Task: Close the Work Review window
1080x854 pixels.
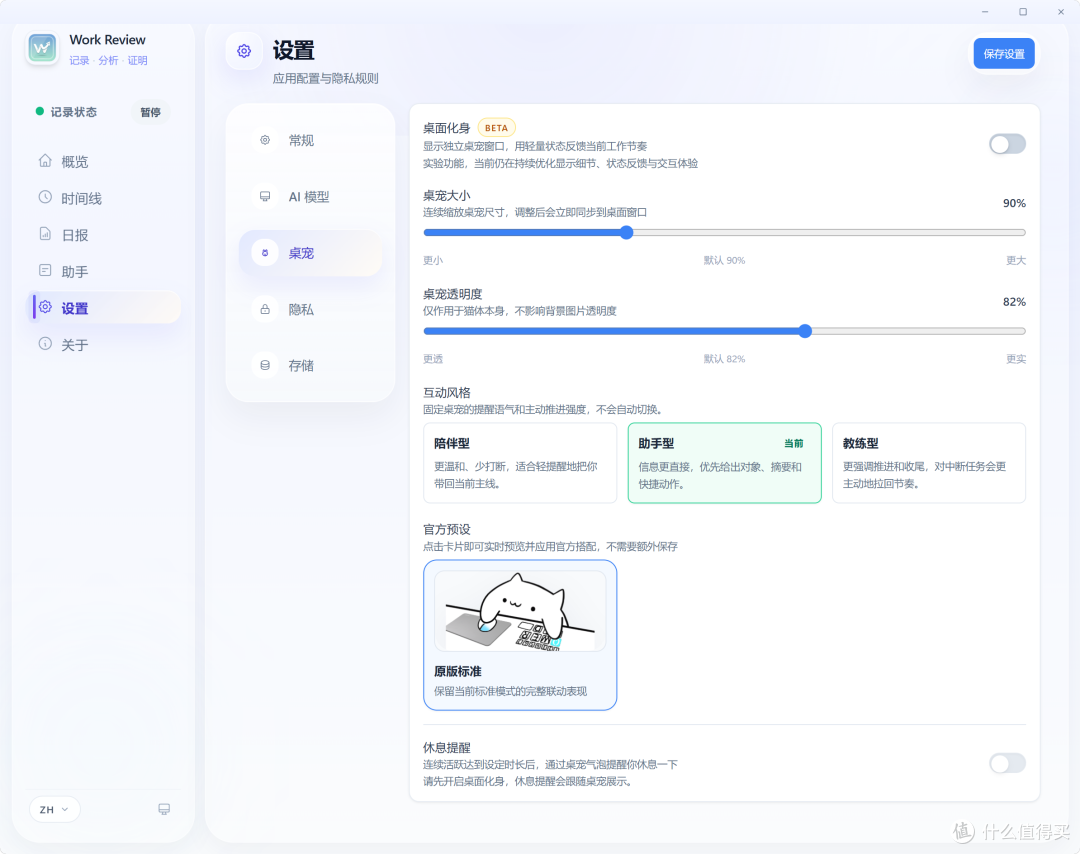Action: (1061, 12)
